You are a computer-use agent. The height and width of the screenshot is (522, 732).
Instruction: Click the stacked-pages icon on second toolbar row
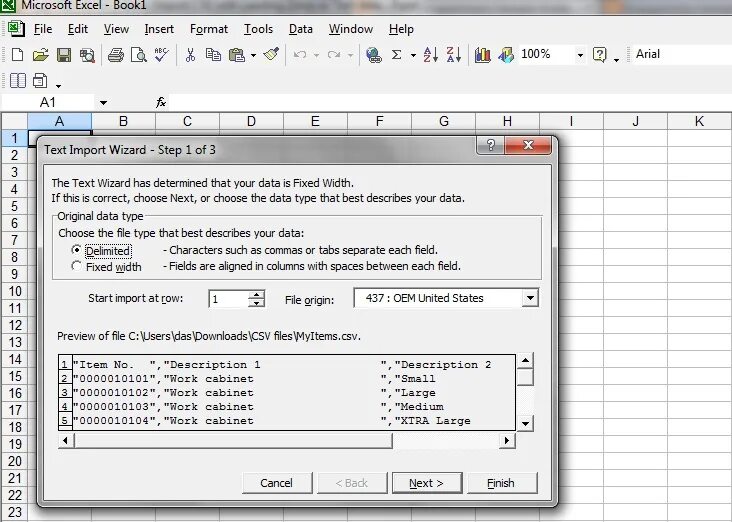40,80
